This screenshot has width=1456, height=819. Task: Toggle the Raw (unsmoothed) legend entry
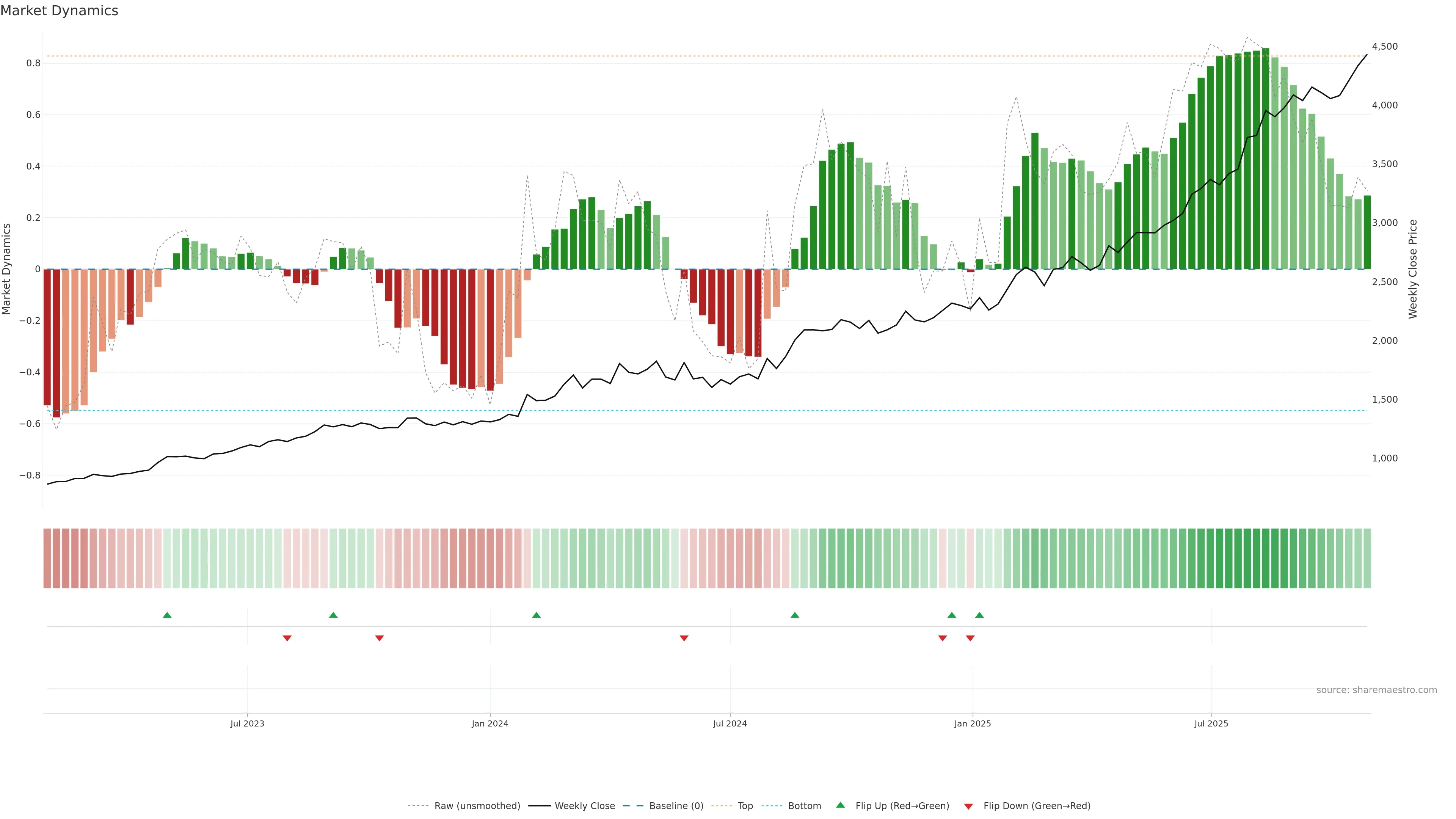coord(477,805)
